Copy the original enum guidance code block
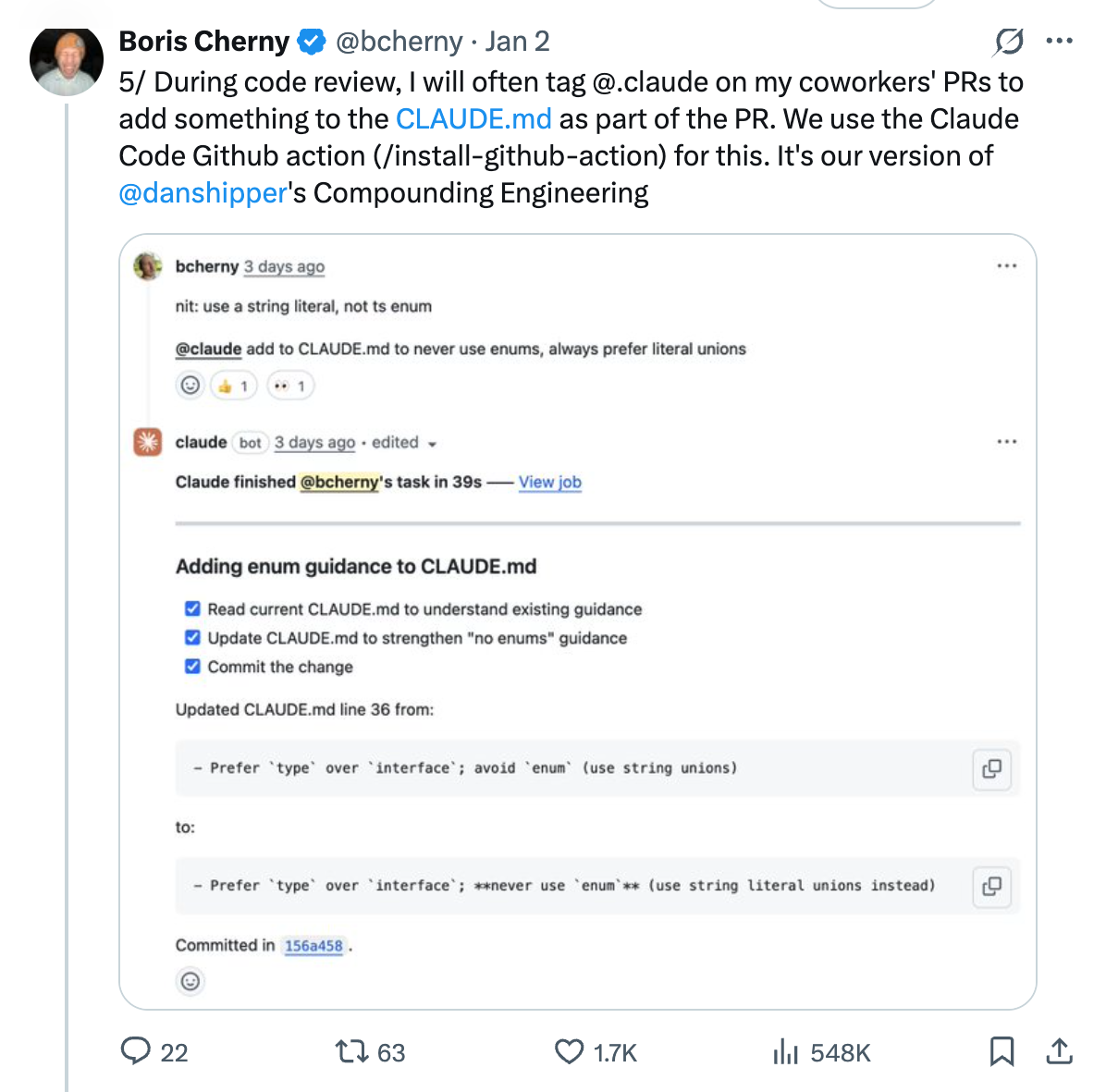The image size is (1106, 1092). point(991,768)
